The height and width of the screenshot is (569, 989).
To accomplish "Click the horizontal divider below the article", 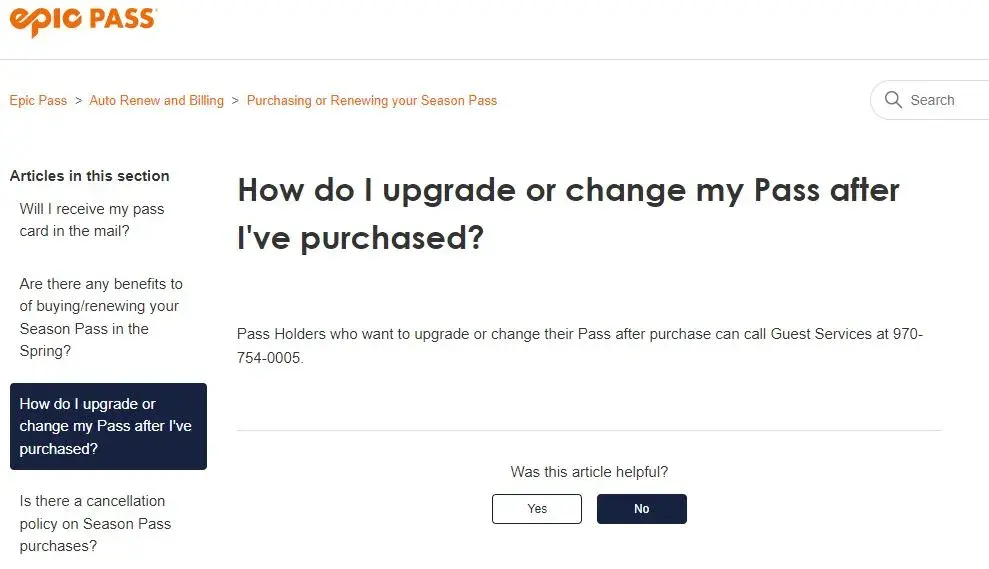I will (589, 431).
